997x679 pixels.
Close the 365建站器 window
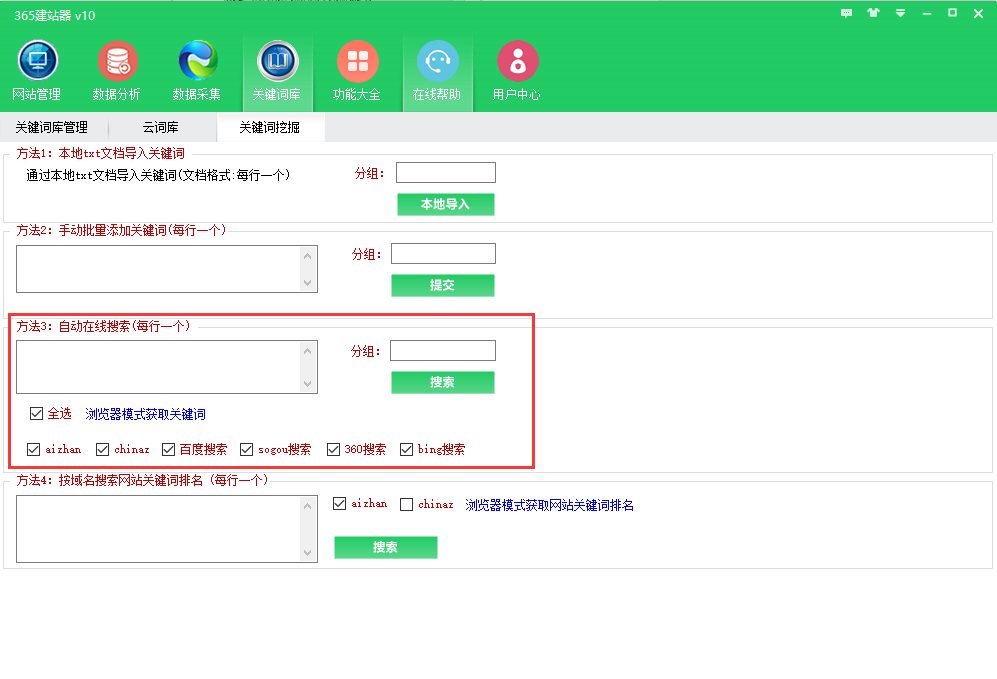coord(979,13)
